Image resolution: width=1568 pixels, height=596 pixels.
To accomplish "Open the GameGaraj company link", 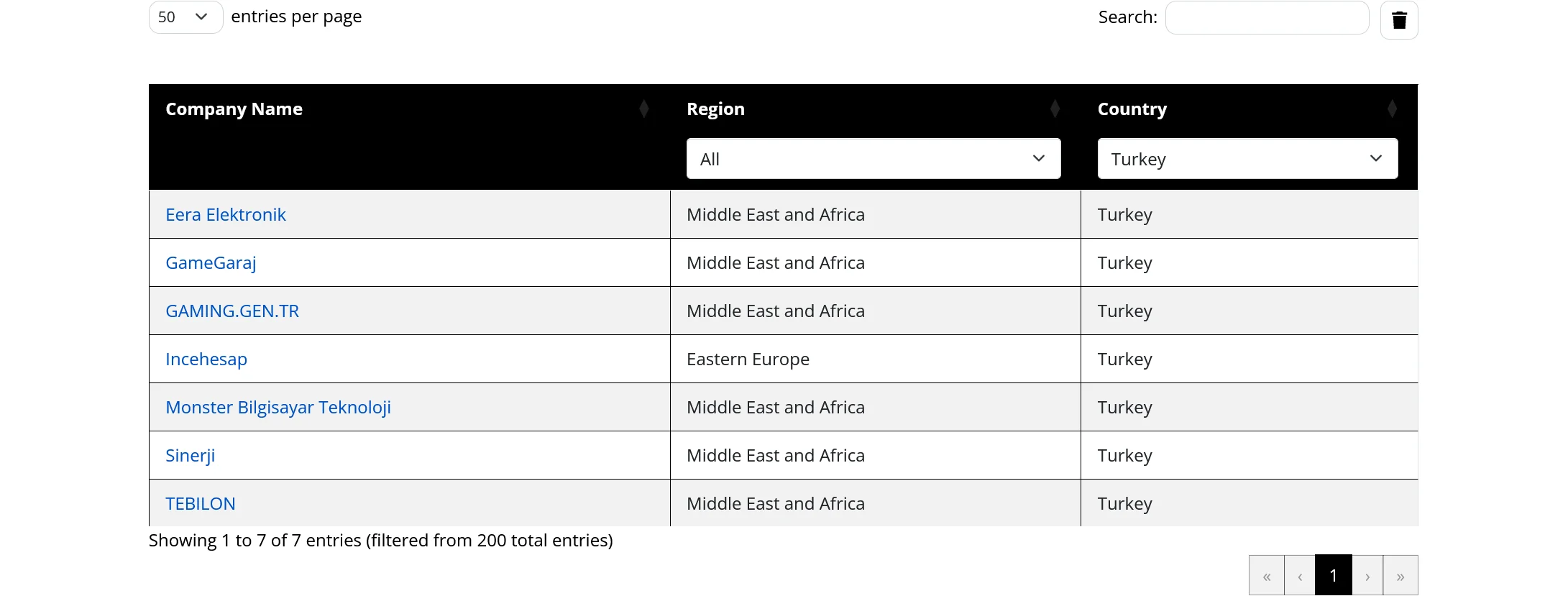I will pyautogui.click(x=211, y=263).
